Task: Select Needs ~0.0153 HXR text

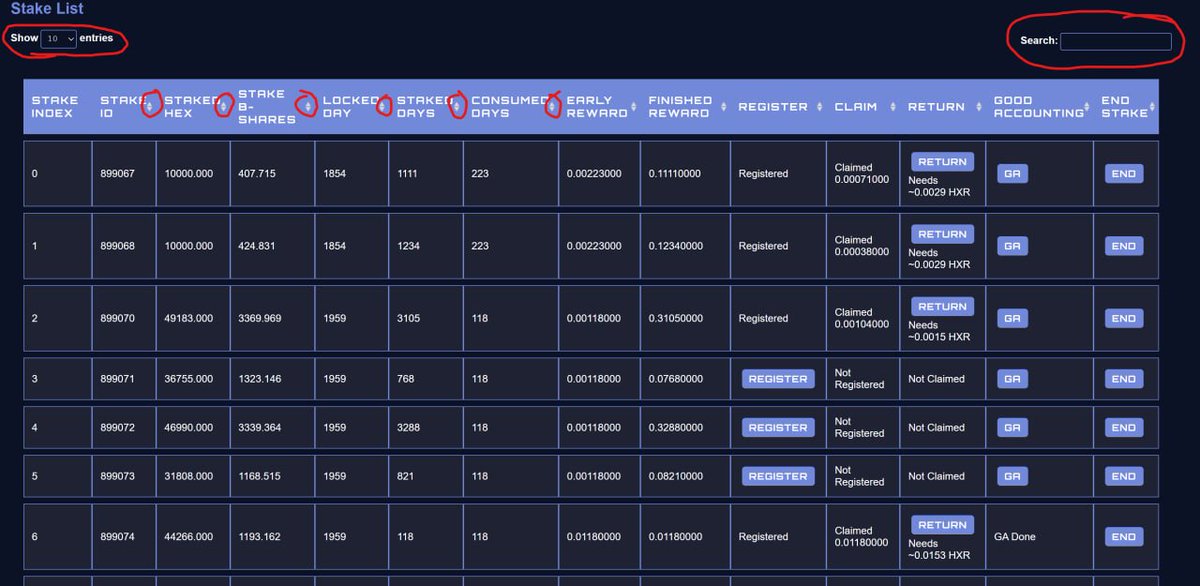Action: click(939, 549)
